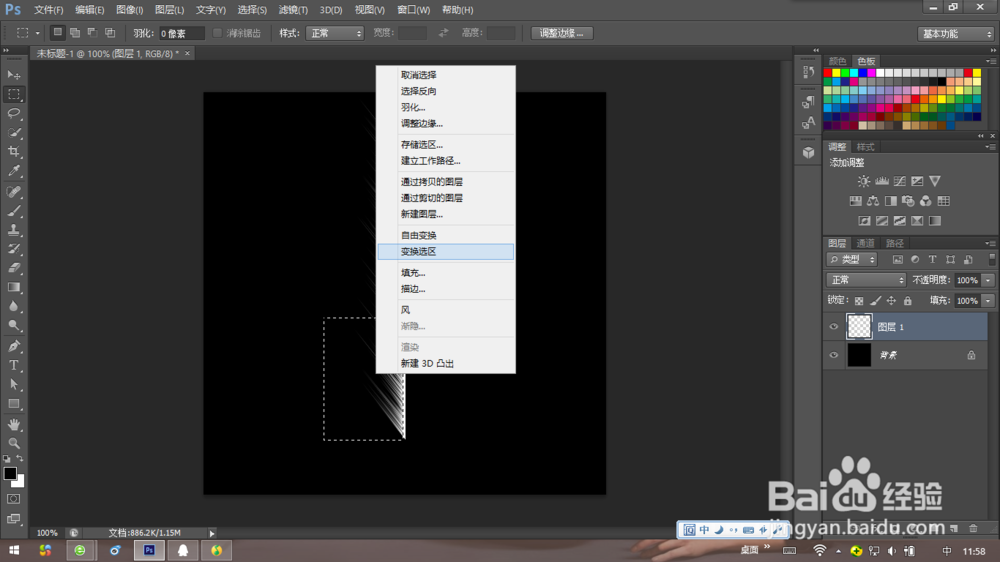This screenshot has width=1000, height=562.
Task: Select the Eraser tool
Action: (13, 269)
